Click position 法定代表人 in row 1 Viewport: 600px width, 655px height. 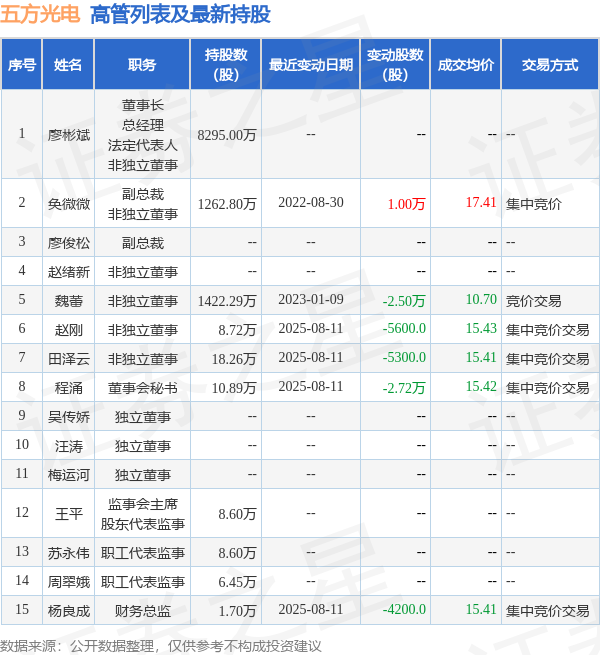click(x=142, y=145)
